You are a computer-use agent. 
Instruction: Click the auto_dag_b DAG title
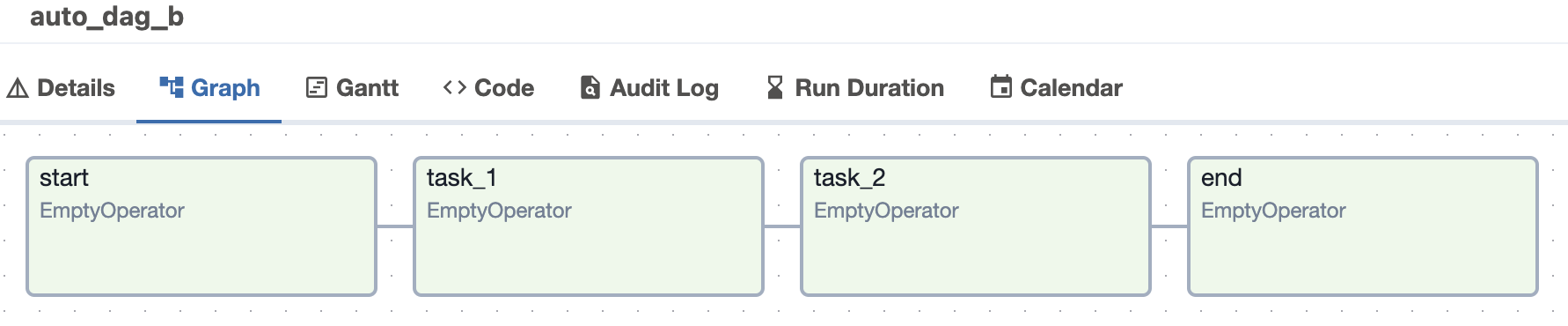(106, 17)
